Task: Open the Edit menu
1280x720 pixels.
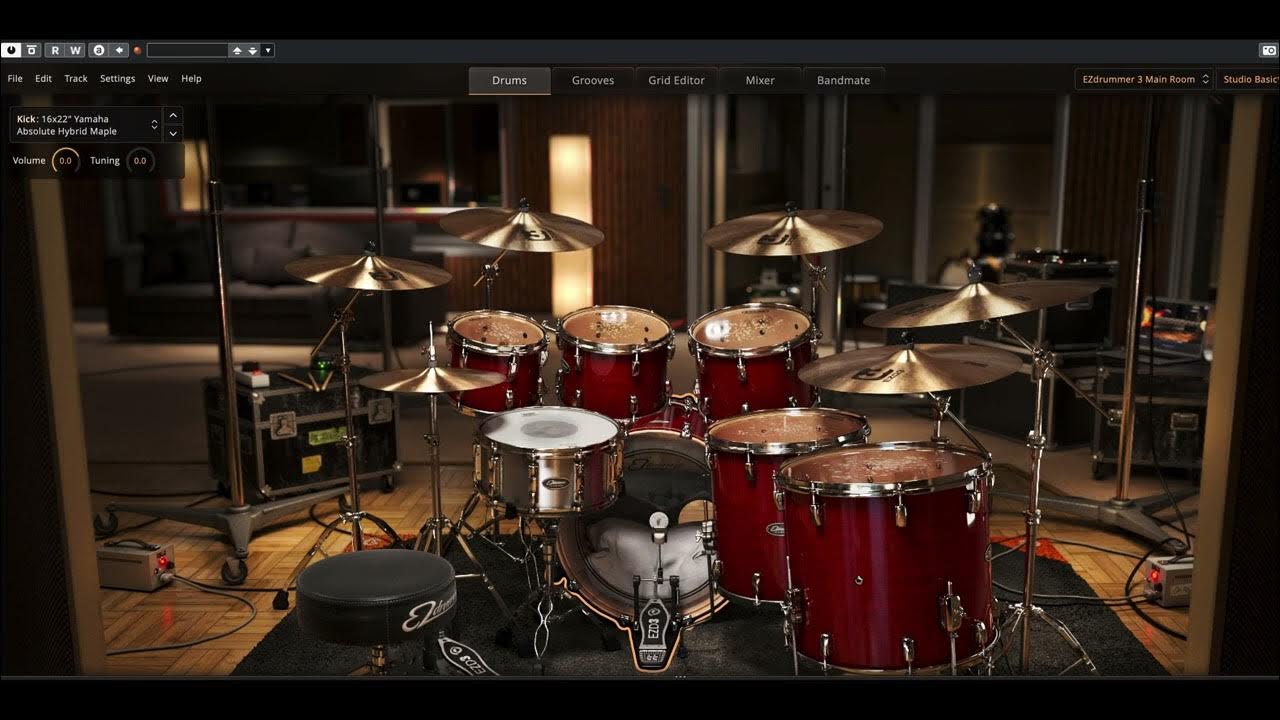Action: (44, 78)
